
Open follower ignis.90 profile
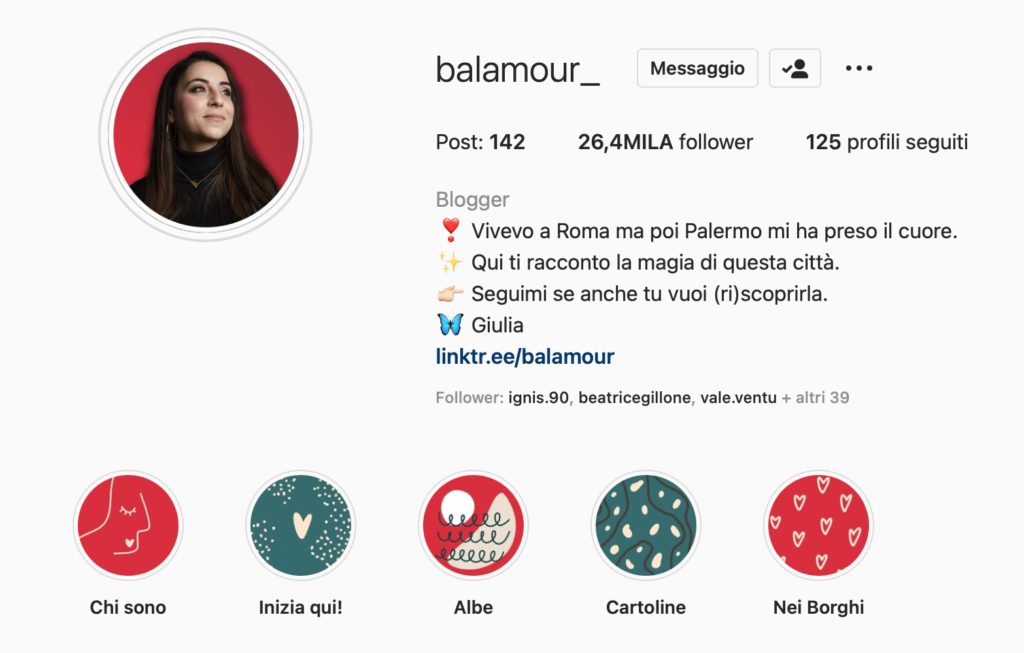click(x=539, y=398)
